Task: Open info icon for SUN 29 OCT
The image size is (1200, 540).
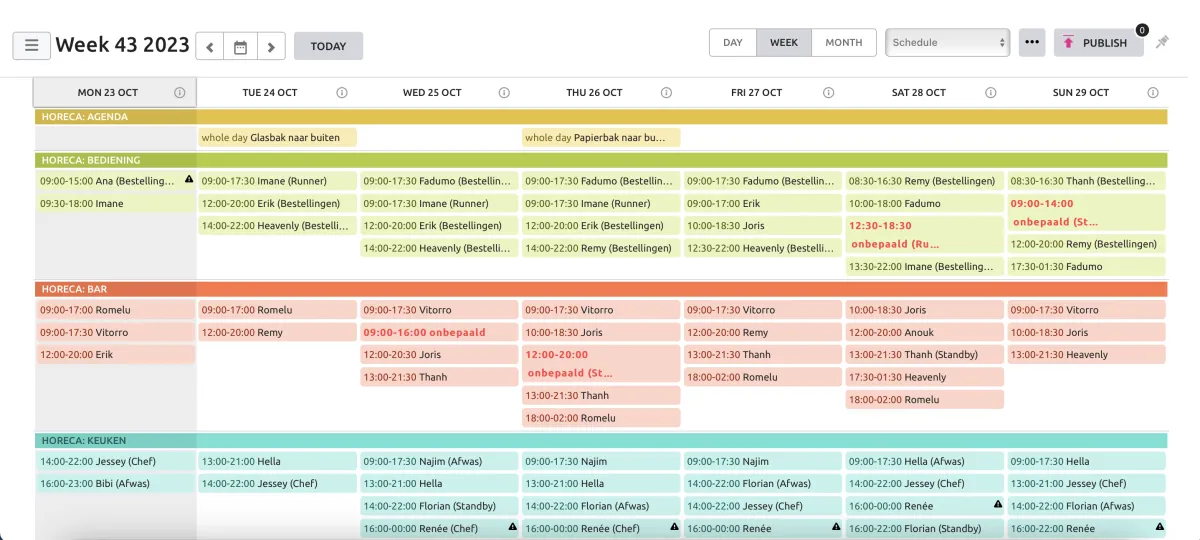Action: pos(1153,92)
